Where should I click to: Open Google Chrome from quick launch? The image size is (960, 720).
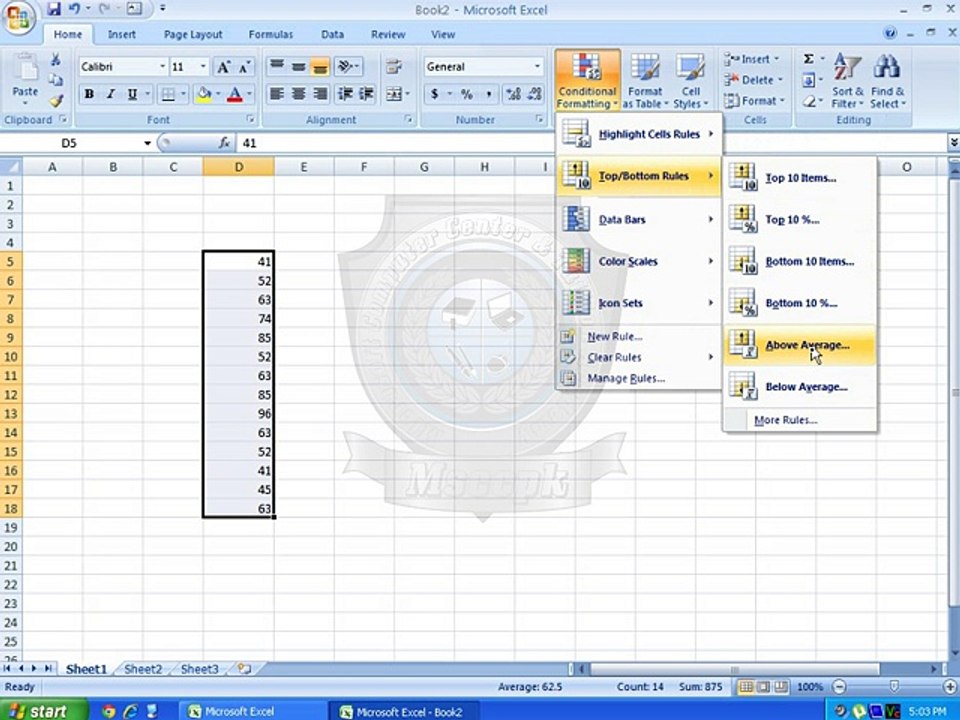click(x=109, y=711)
